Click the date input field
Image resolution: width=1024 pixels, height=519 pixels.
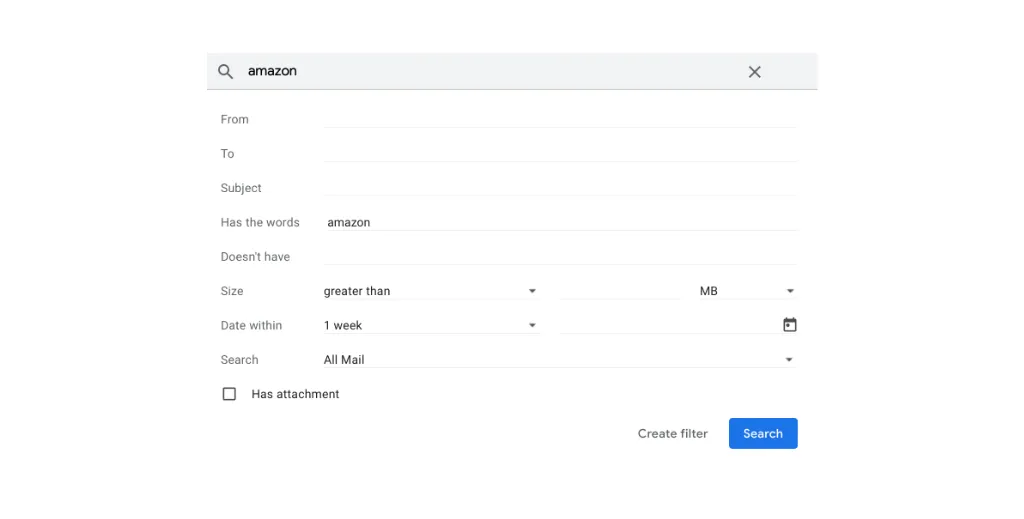tap(669, 325)
